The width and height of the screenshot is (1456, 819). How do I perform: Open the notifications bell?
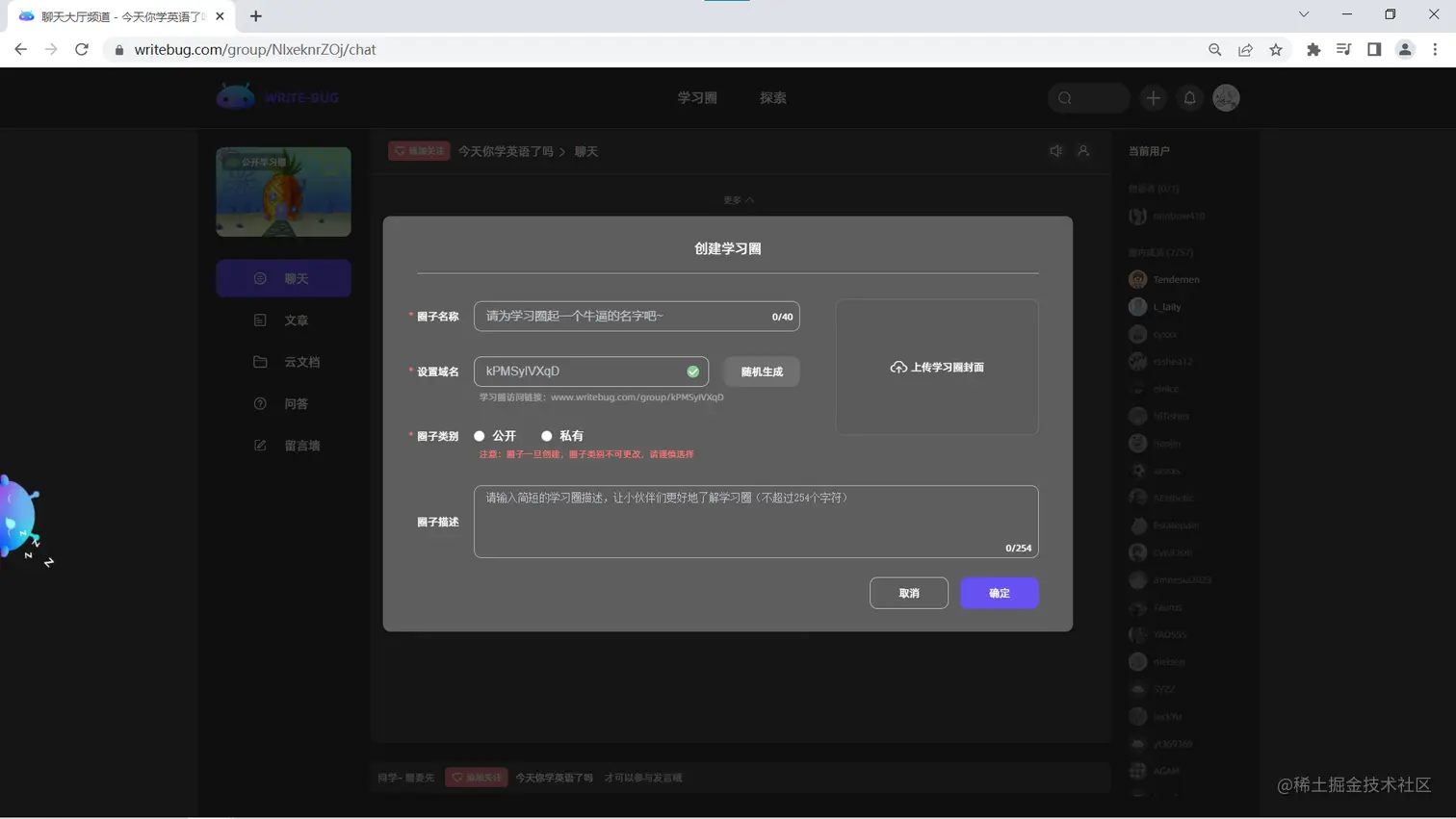point(1189,97)
